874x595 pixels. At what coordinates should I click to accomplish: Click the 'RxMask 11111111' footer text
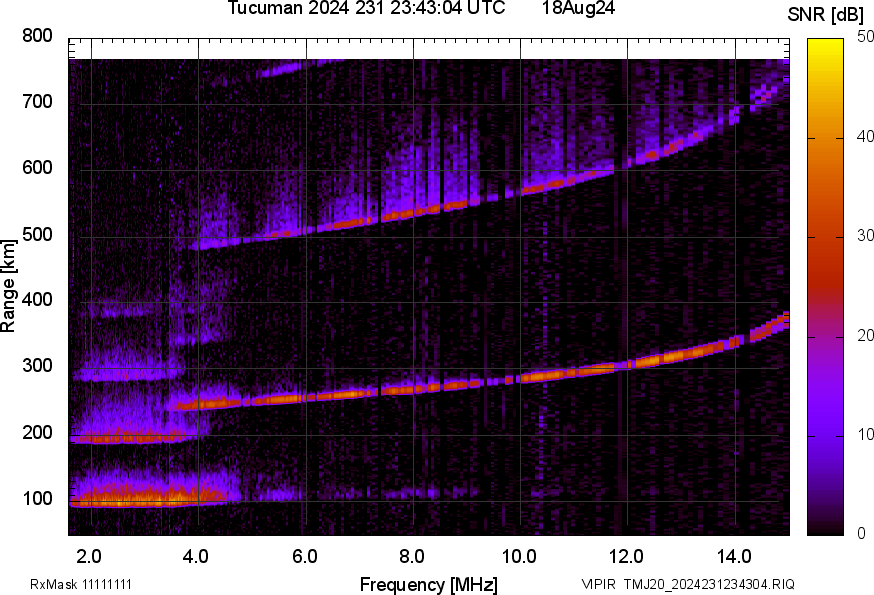pyautogui.click(x=81, y=585)
